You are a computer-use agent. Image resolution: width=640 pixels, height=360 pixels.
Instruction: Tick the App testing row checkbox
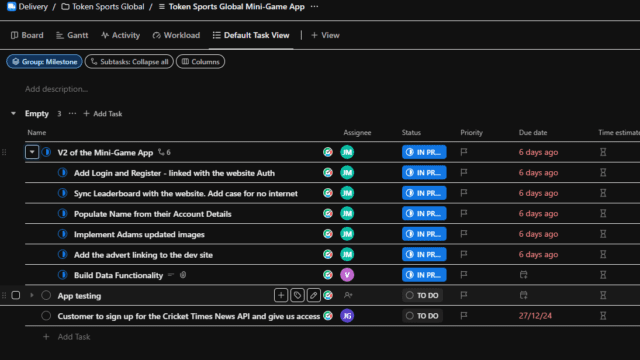(16, 295)
